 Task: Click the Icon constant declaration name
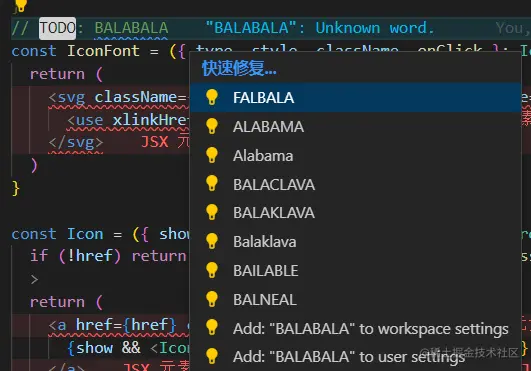(x=85, y=234)
